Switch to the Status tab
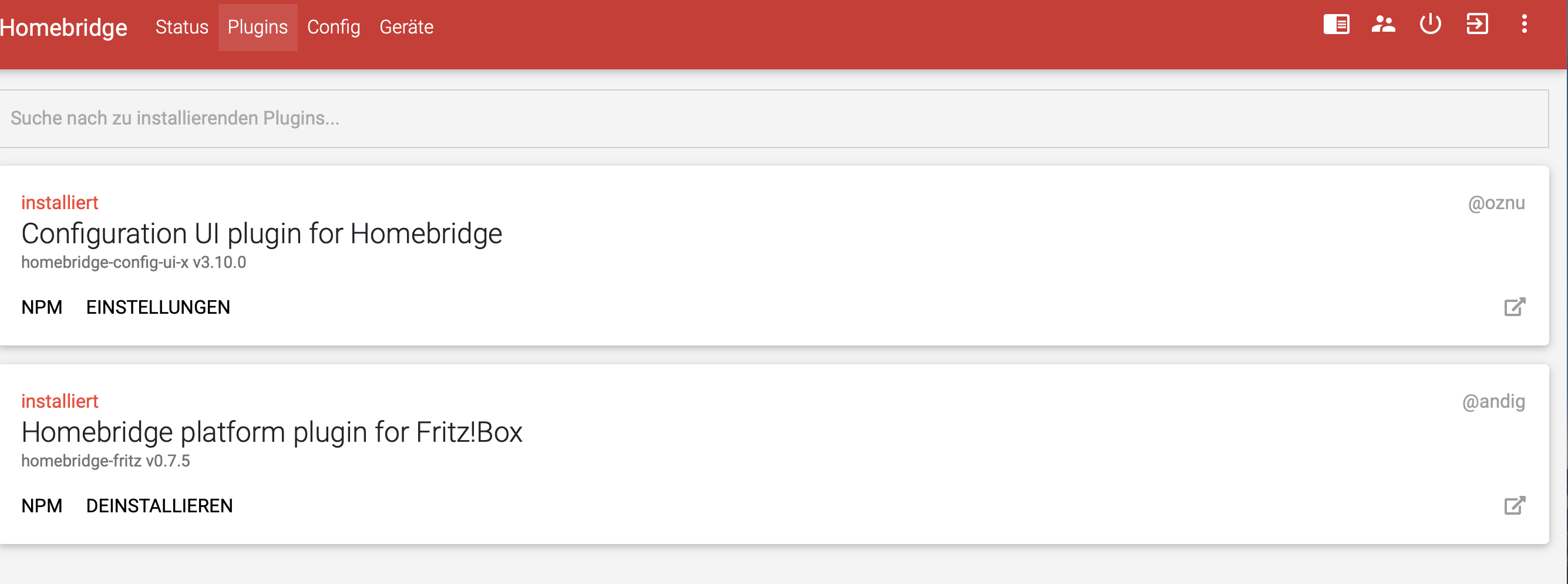 point(181,27)
